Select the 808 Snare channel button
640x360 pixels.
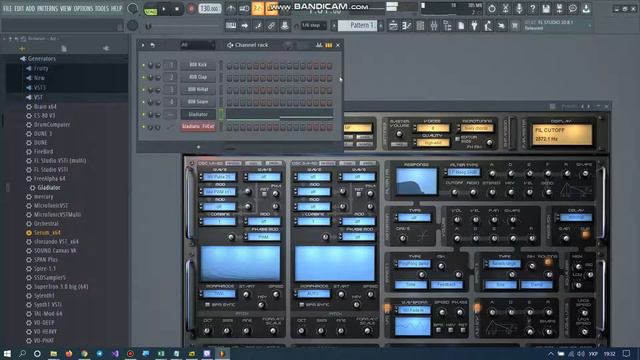[198, 102]
